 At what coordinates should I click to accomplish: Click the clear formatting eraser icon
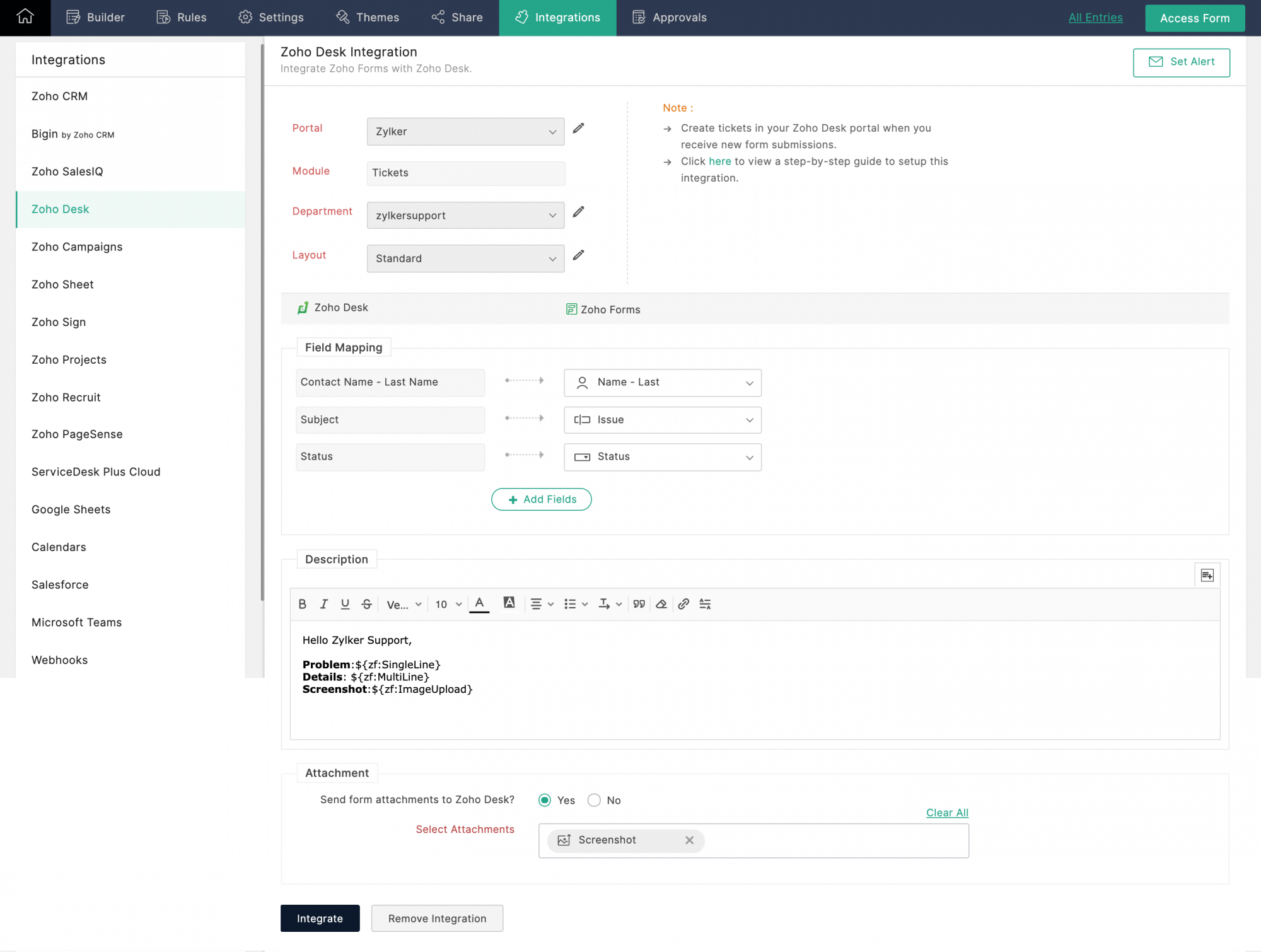click(661, 604)
